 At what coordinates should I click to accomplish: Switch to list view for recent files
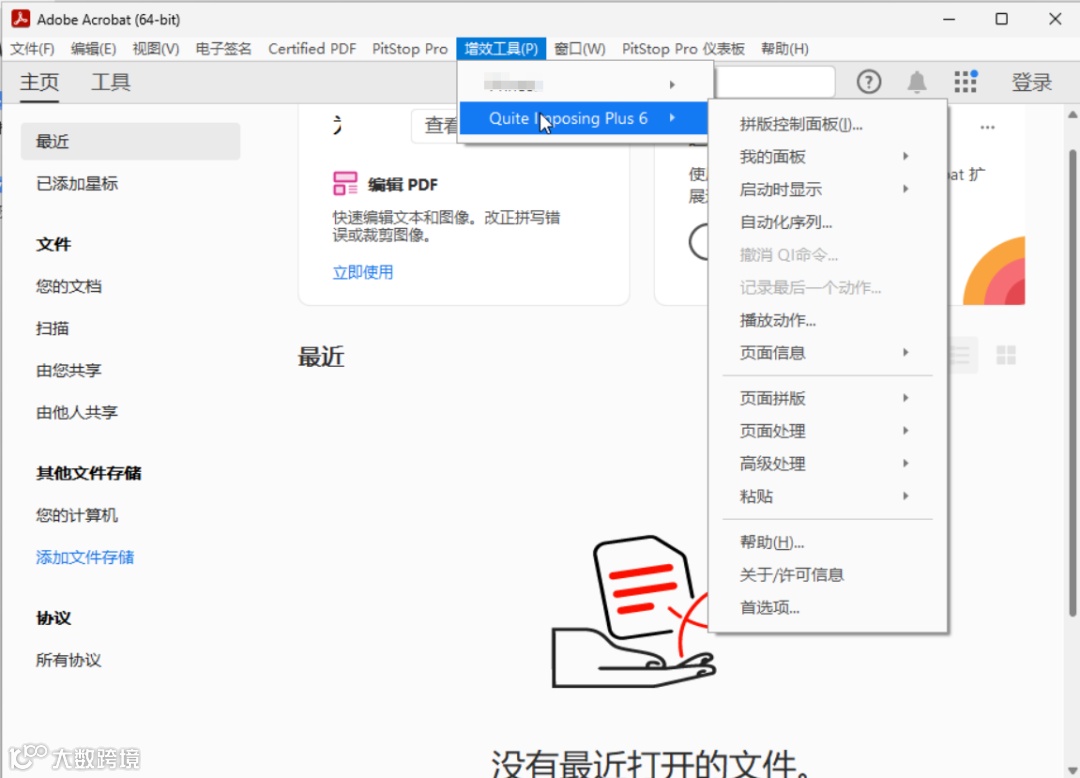coord(959,355)
